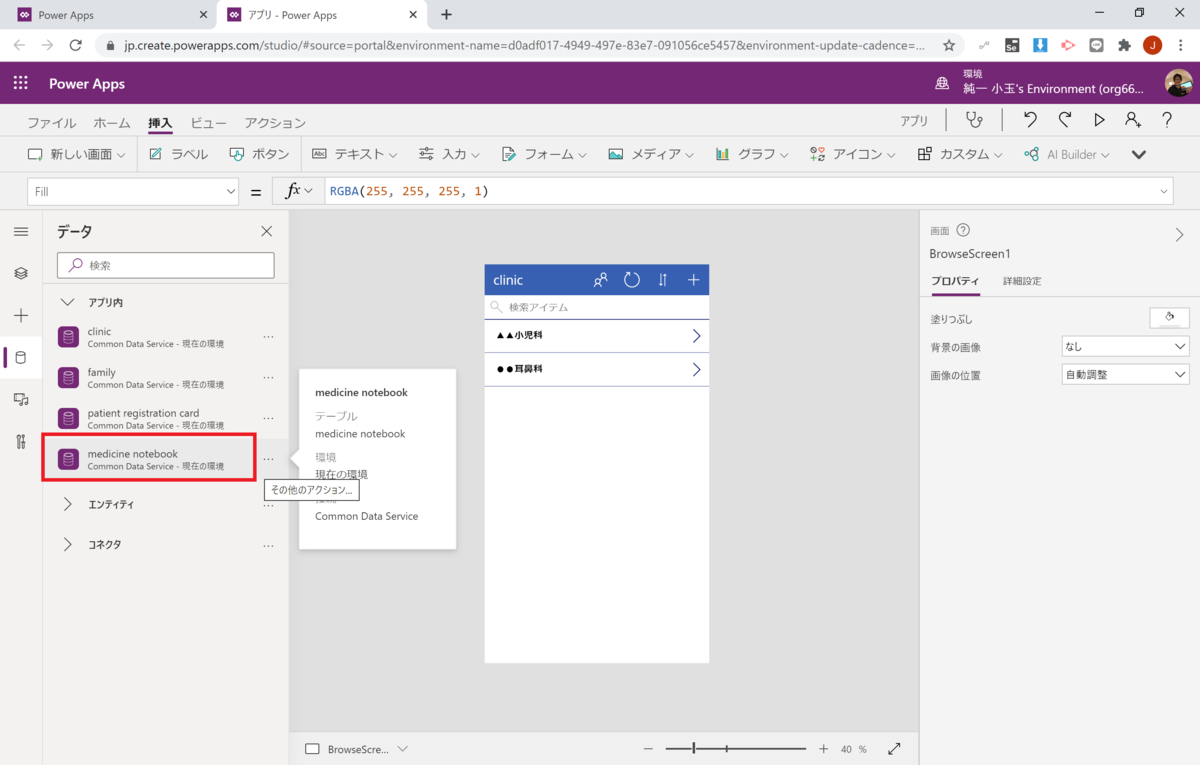Viewport: 1200px width, 765px height.
Task: Click the fit to window icon
Action: point(894,748)
